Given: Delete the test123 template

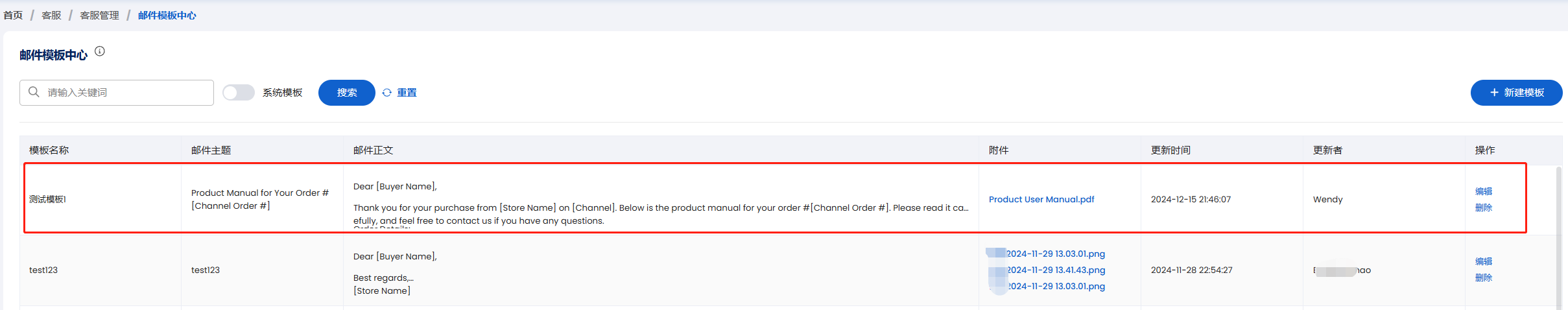Looking at the screenshot, I should coord(1484,278).
